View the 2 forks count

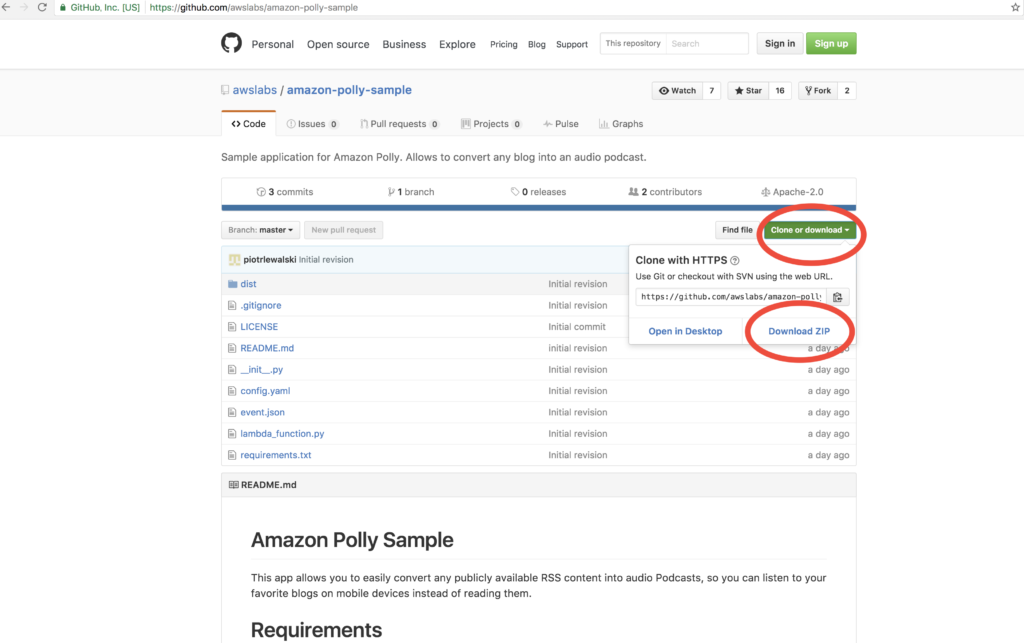coord(847,91)
